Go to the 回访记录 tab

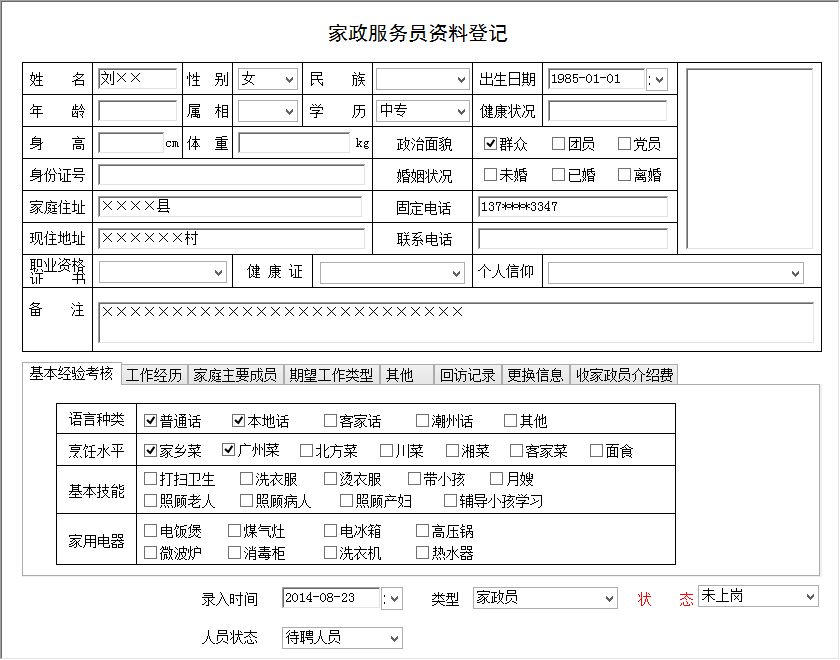tap(467, 375)
